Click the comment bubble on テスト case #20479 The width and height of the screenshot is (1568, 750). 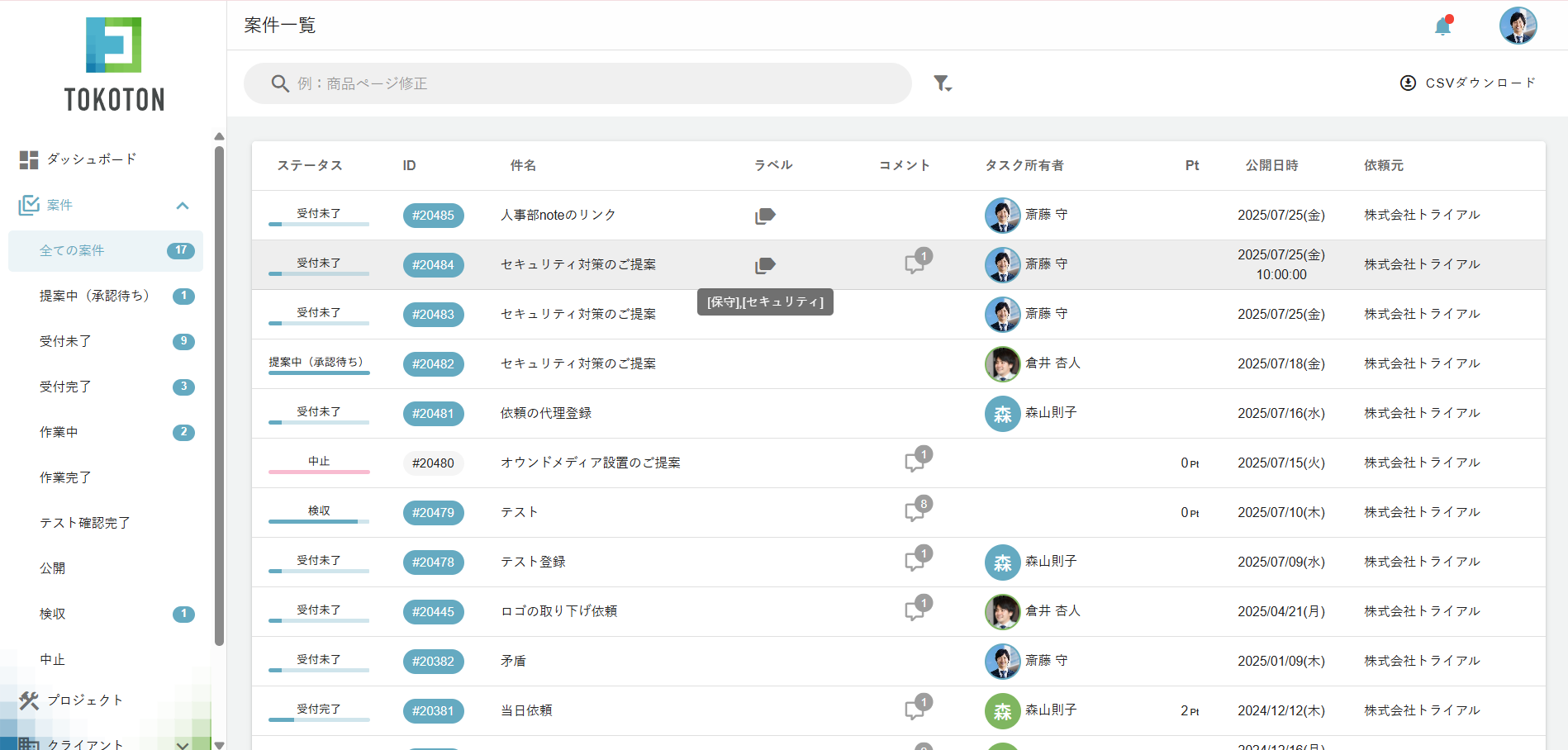(x=915, y=510)
